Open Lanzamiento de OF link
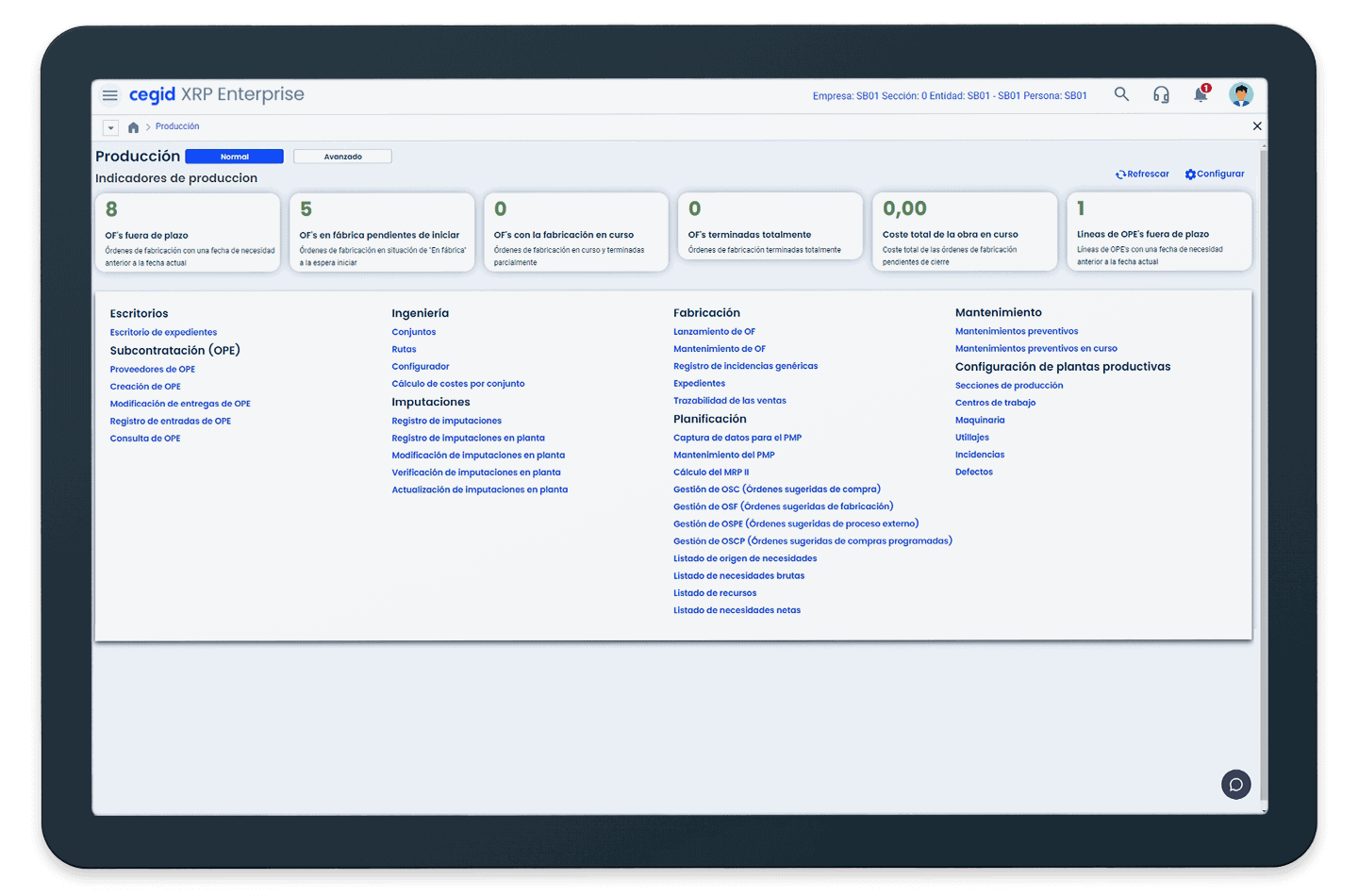The height and width of the screenshot is (896, 1358). tap(714, 332)
